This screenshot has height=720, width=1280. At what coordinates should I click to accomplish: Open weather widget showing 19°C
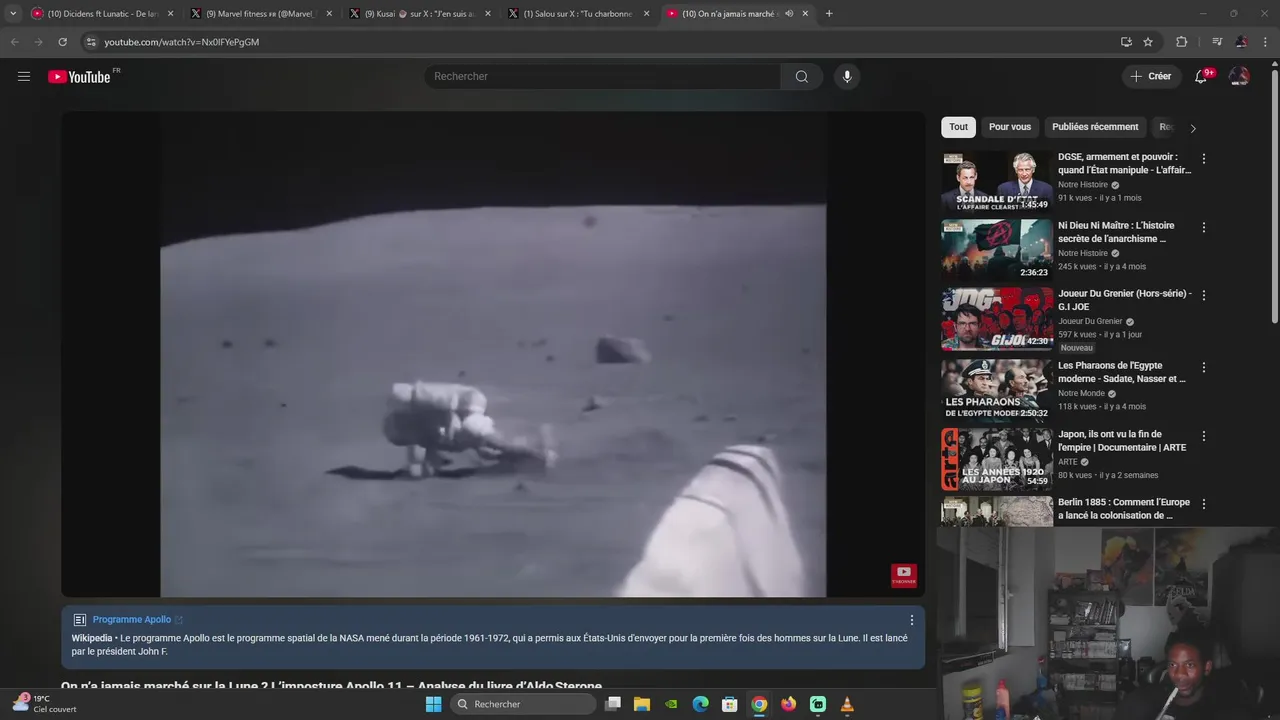[45, 704]
